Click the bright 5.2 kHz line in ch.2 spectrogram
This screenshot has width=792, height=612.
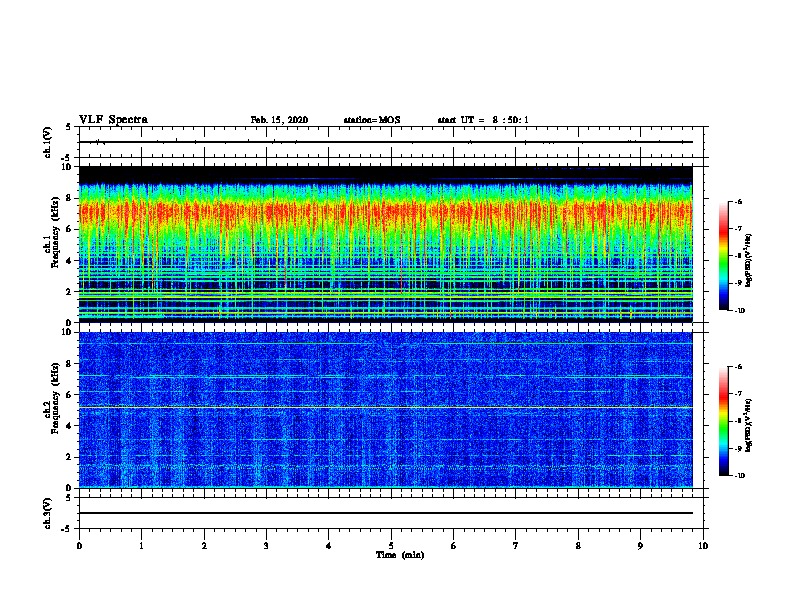(386, 407)
